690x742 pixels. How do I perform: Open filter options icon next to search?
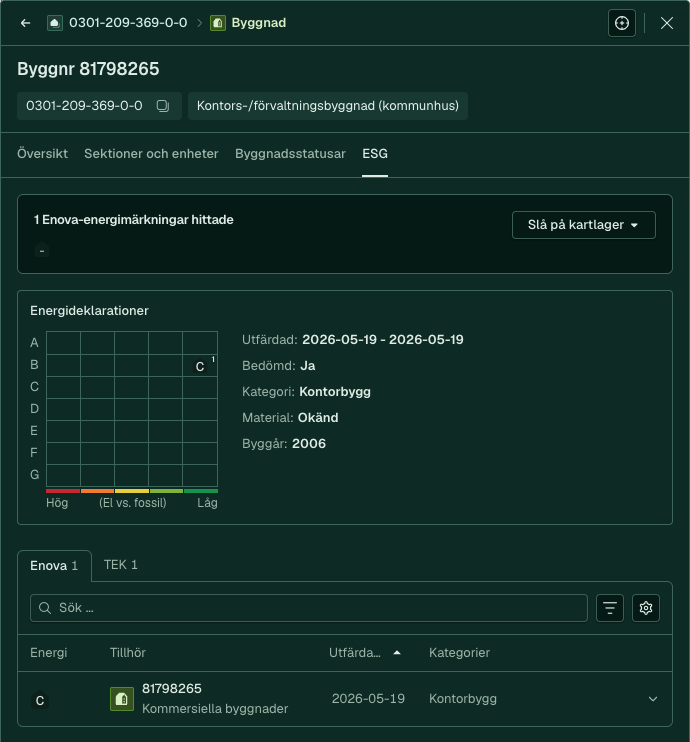tap(610, 608)
